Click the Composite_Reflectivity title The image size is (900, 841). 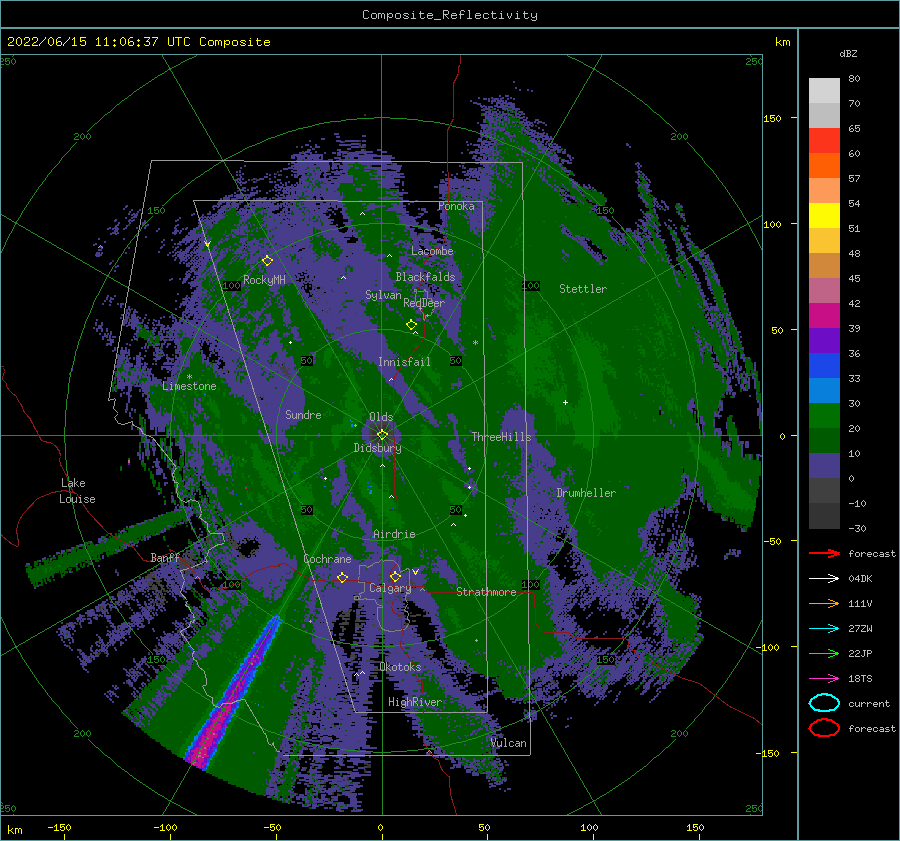450,15
